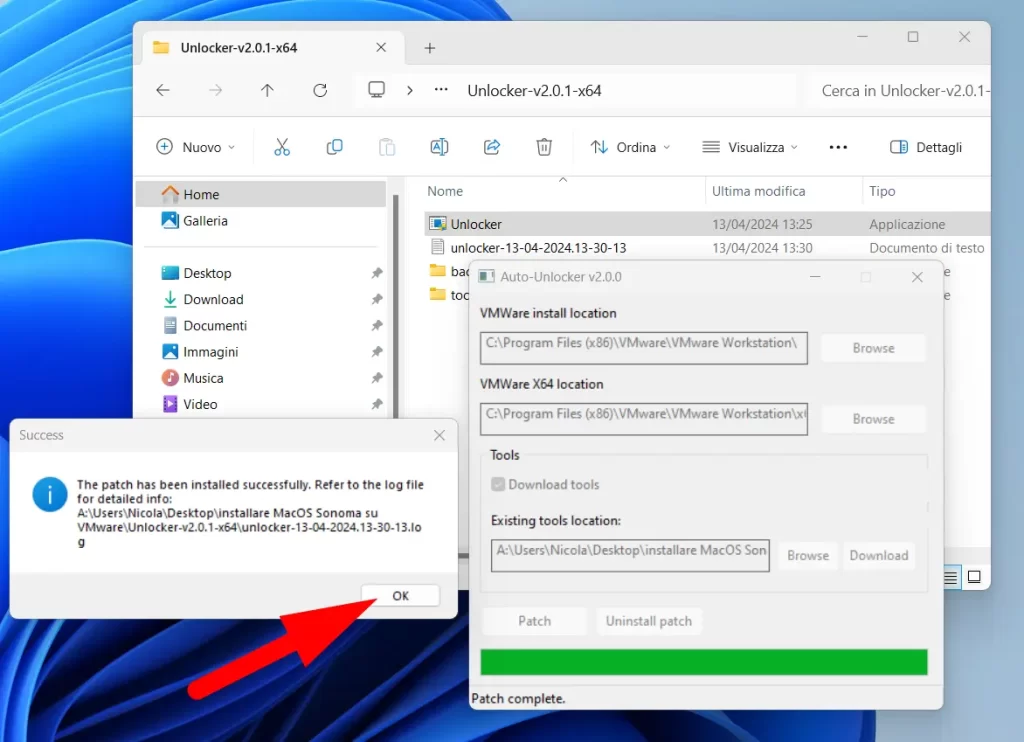Browse for existing tools location

click(808, 556)
